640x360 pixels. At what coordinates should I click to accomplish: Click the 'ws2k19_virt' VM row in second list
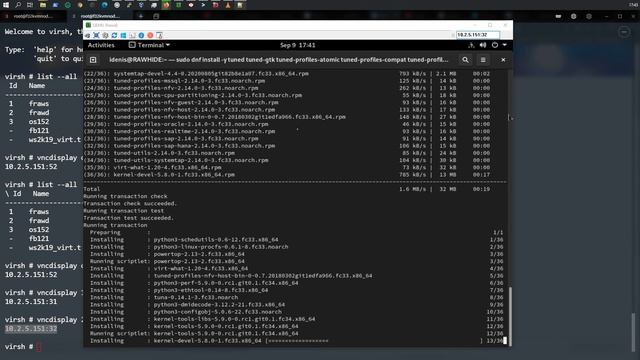click(55, 248)
